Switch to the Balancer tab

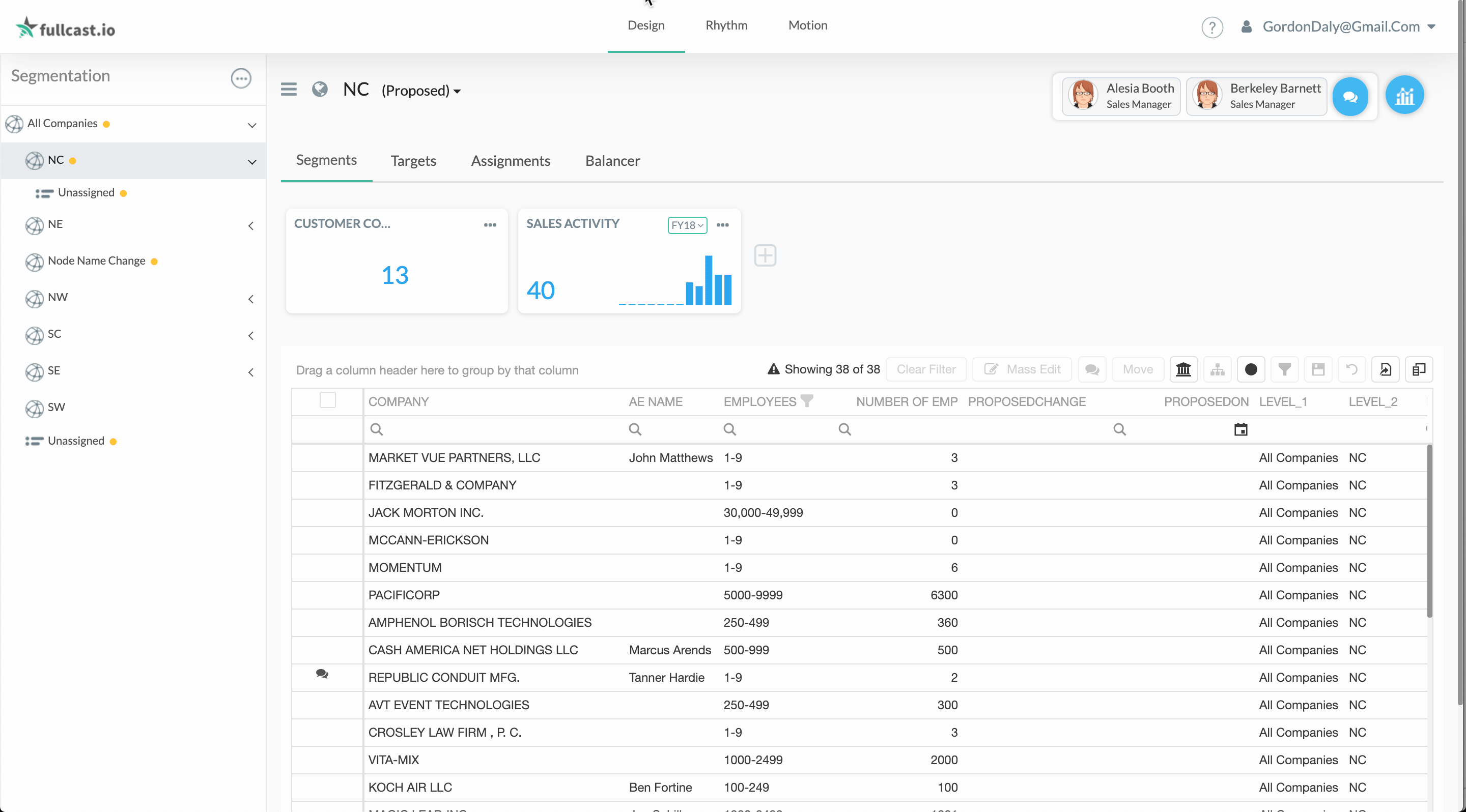[612, 161]
